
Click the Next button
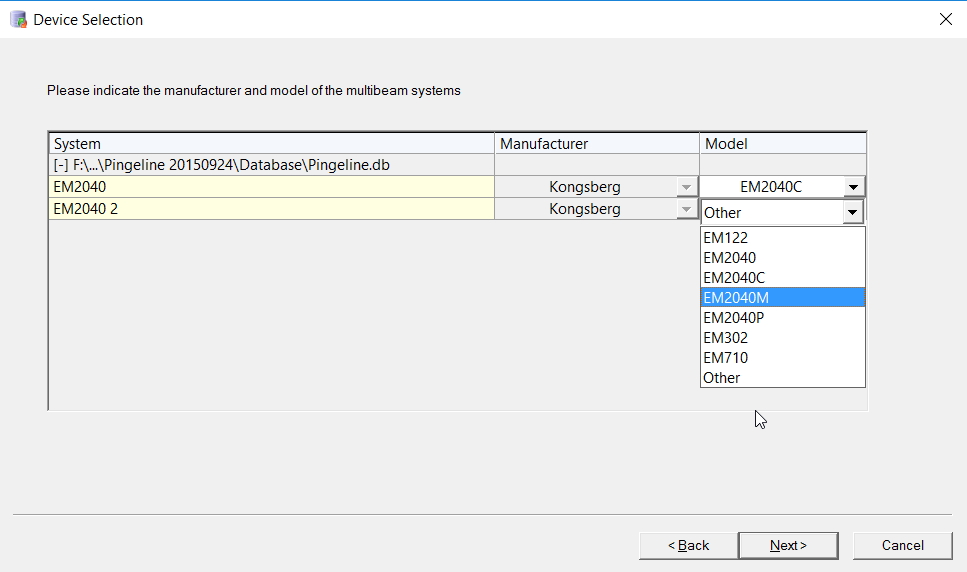tap(788, 545)
